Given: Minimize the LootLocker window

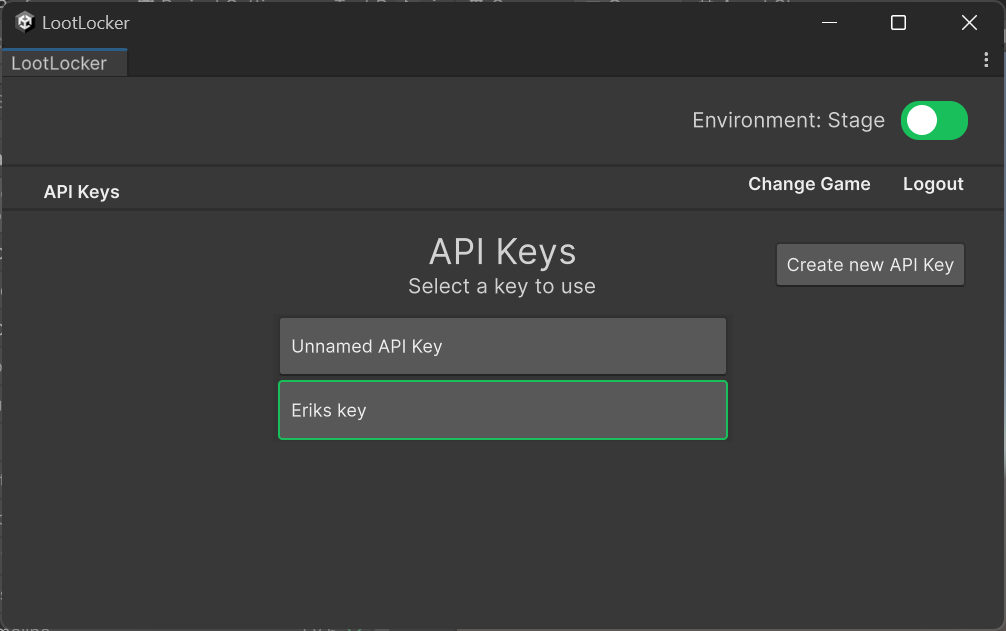Looking at the screenshot, I should point(828,23).
